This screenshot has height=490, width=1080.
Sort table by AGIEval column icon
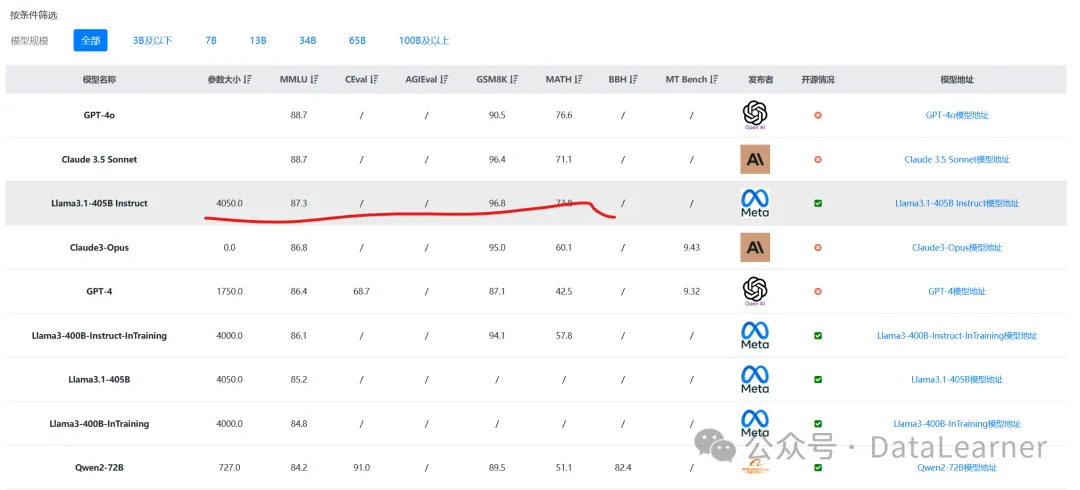click(444, 80)
